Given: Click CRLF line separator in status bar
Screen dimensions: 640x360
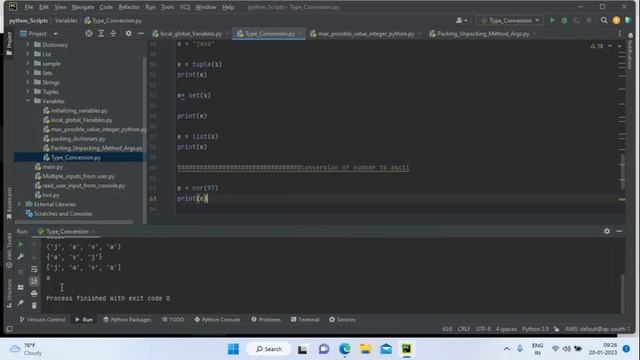Looking at the screenshot, I should (x=464, y=329).
